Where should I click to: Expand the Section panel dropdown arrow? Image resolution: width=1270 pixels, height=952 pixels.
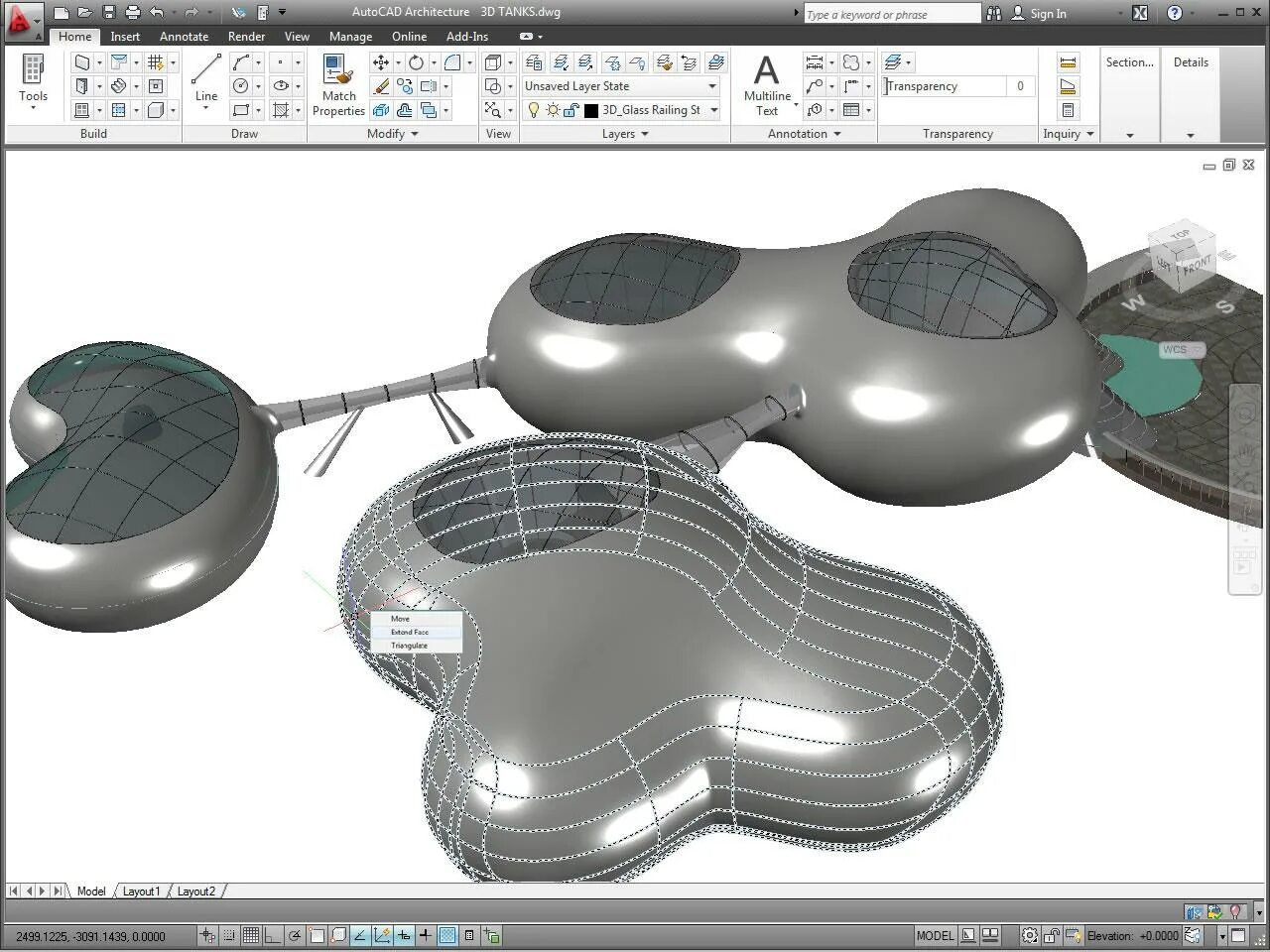click(x=1129, y=135)
